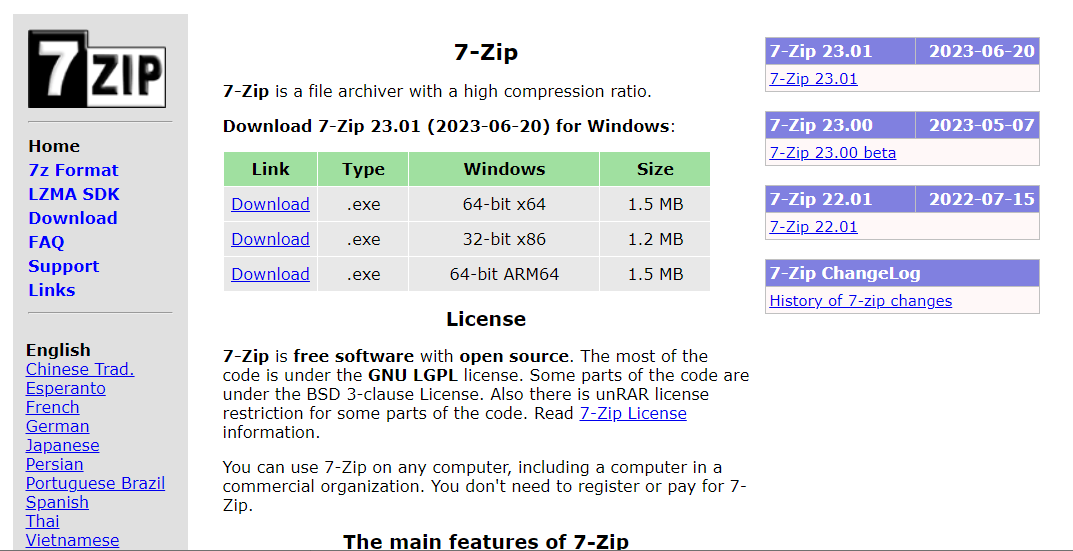This screenshot has width=1073, height=551.
Task: Open the Support page
Action: coord(63,266)
